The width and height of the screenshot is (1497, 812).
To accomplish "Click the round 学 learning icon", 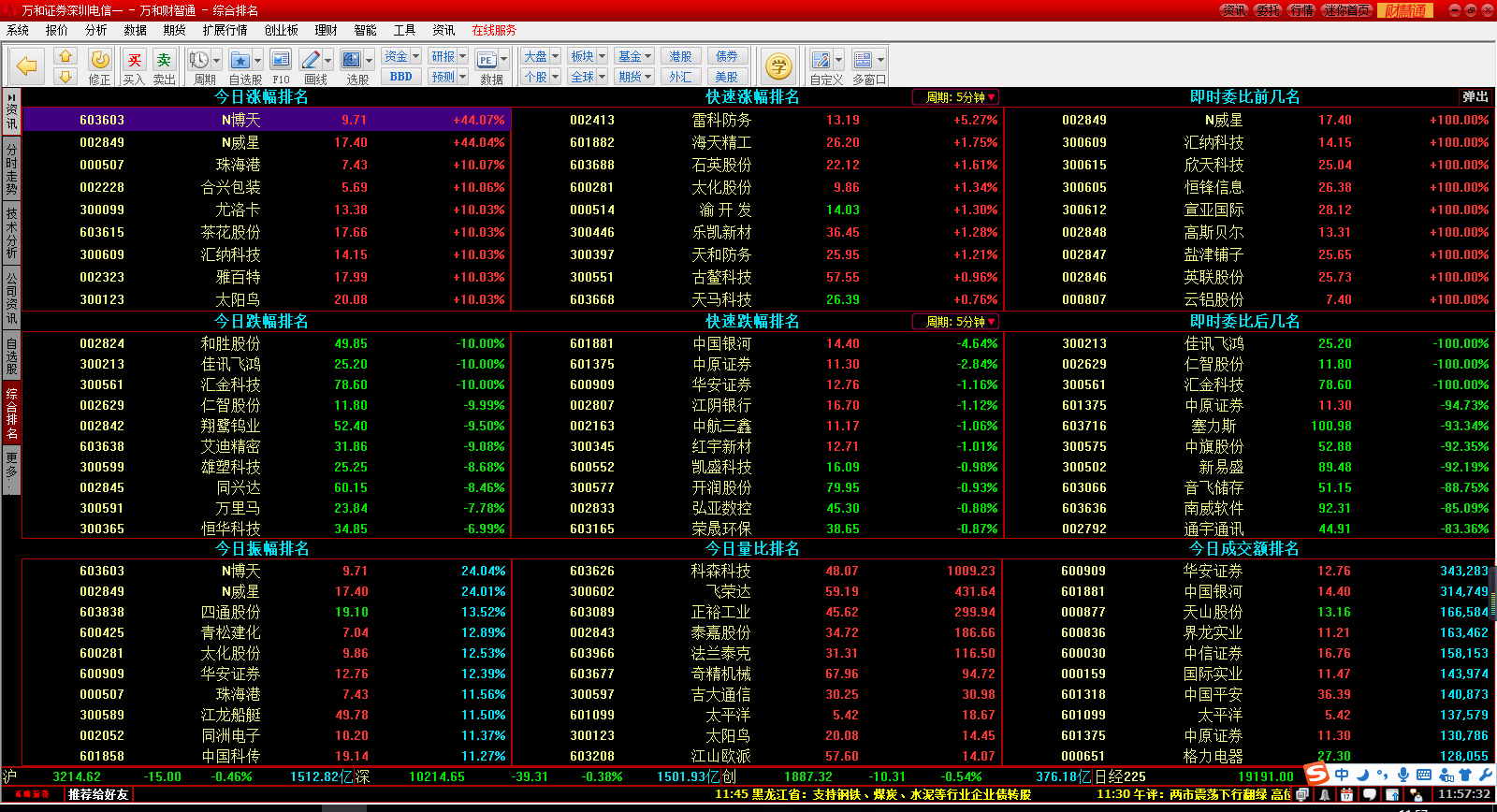I will pos(778,65).
